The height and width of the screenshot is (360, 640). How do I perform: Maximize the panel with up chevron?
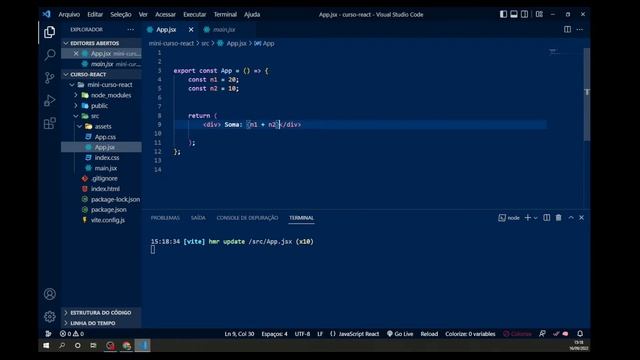point(571,218)
